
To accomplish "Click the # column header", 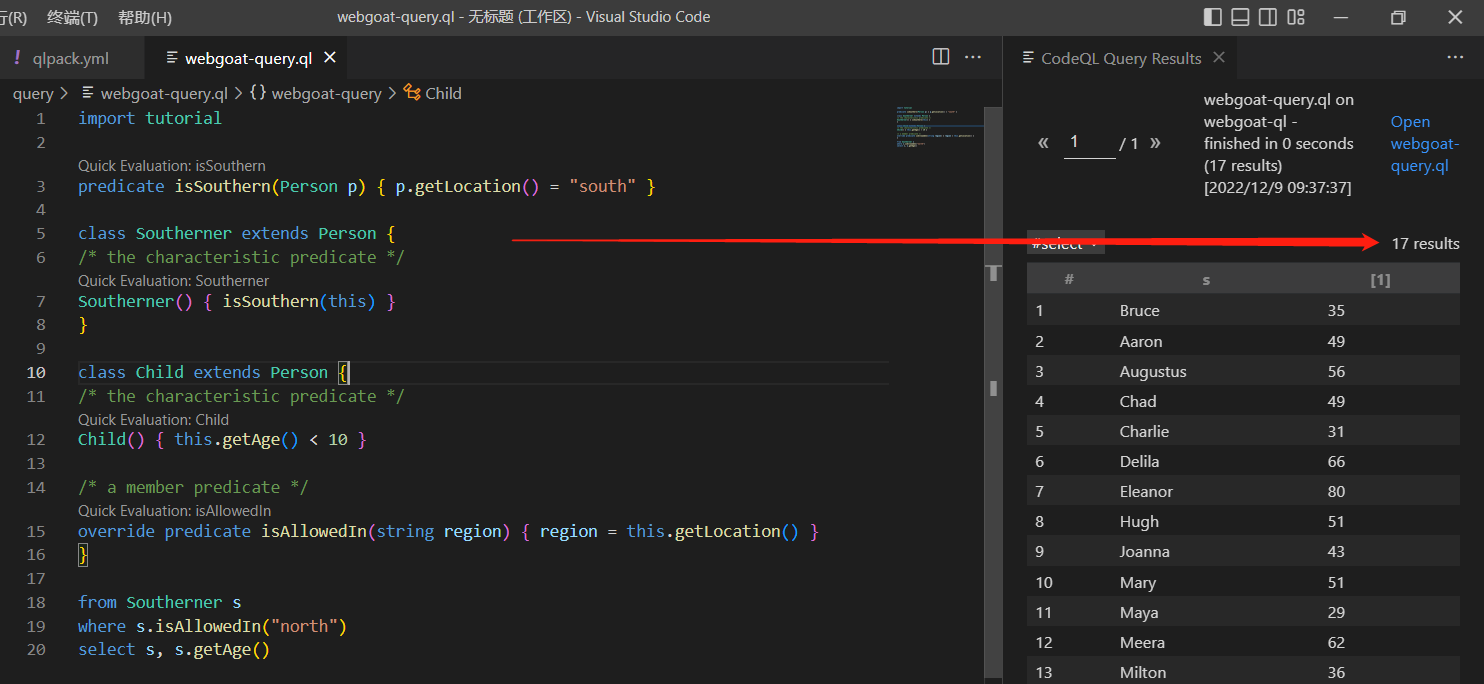I will [x=1069, y=280].
